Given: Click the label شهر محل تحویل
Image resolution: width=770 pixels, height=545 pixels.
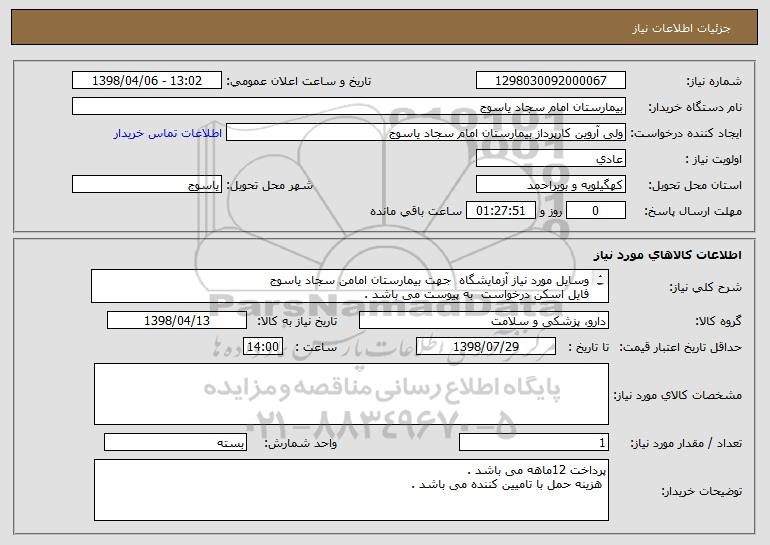Looking at the screenshot, I should pyautogui.click(x=269, y=185).
